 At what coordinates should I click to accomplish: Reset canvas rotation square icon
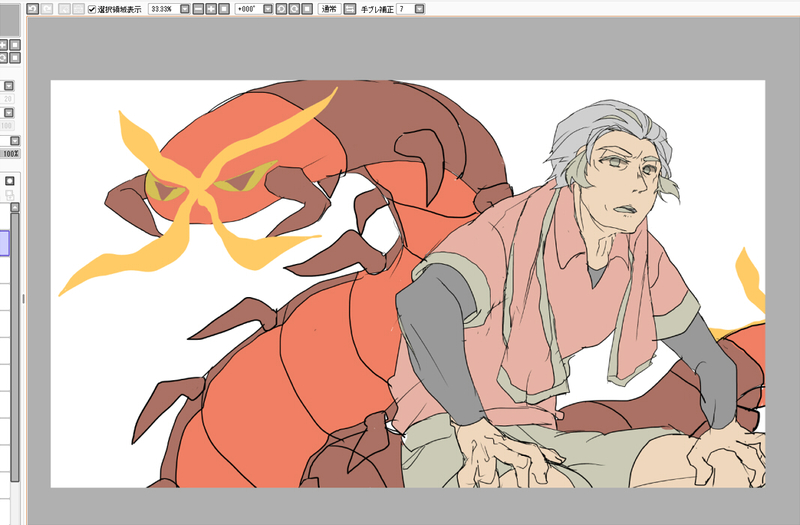(x=307, y=9)
